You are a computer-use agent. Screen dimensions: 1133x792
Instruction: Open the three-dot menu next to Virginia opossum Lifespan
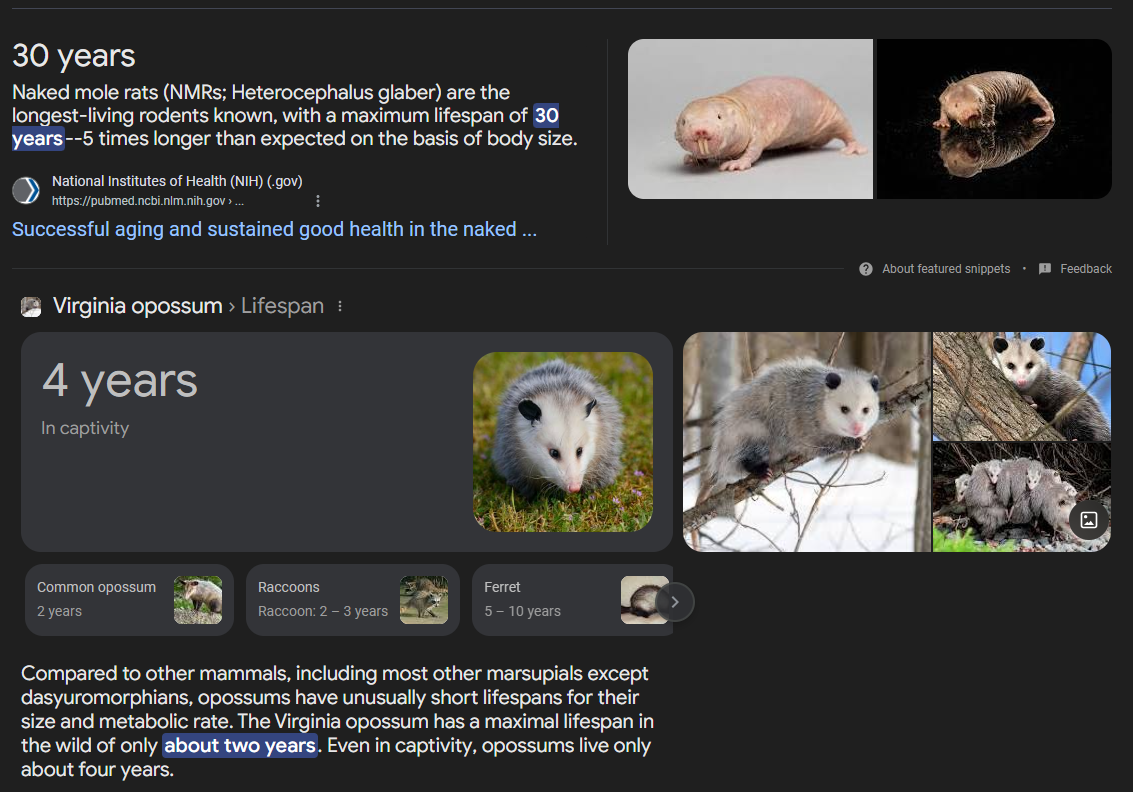coord(340,306)
